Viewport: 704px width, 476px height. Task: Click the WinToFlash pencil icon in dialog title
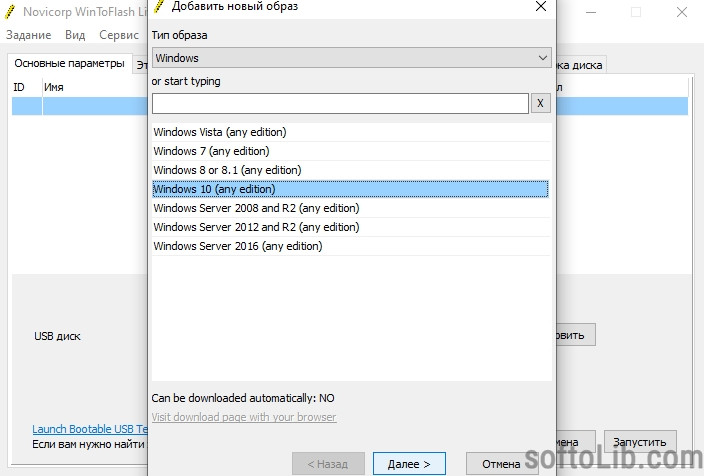(x=159, y=6)
